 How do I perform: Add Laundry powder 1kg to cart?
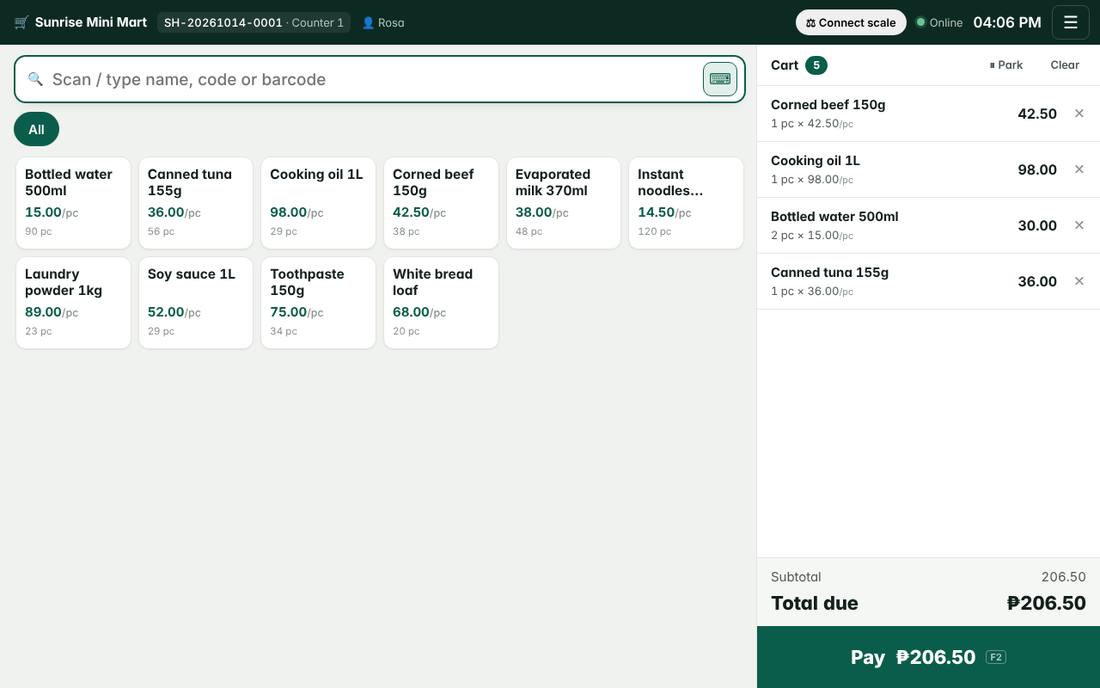tap(73, 303)
